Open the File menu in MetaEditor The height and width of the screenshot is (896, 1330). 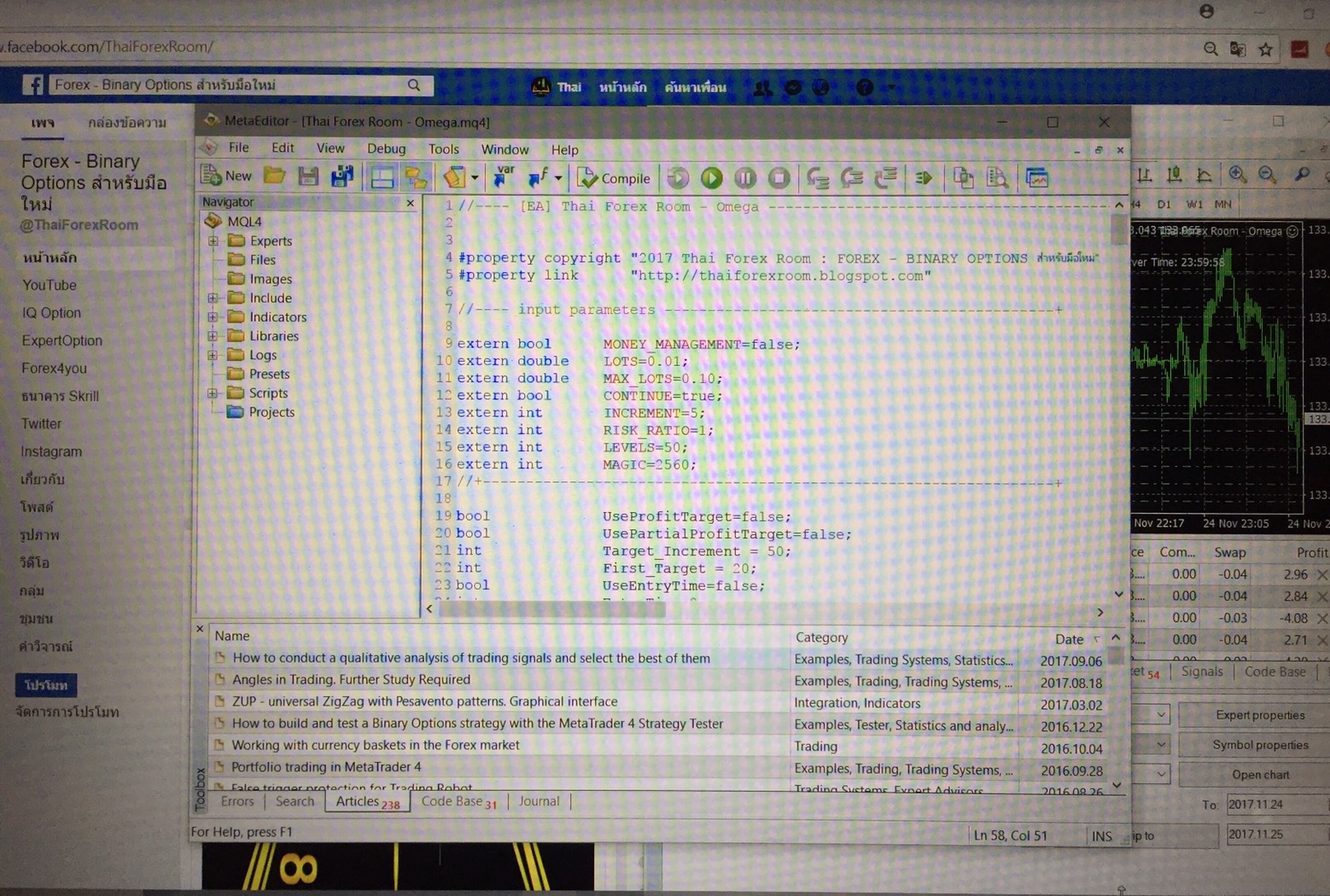pyautogui.click(x=239, y=148)
